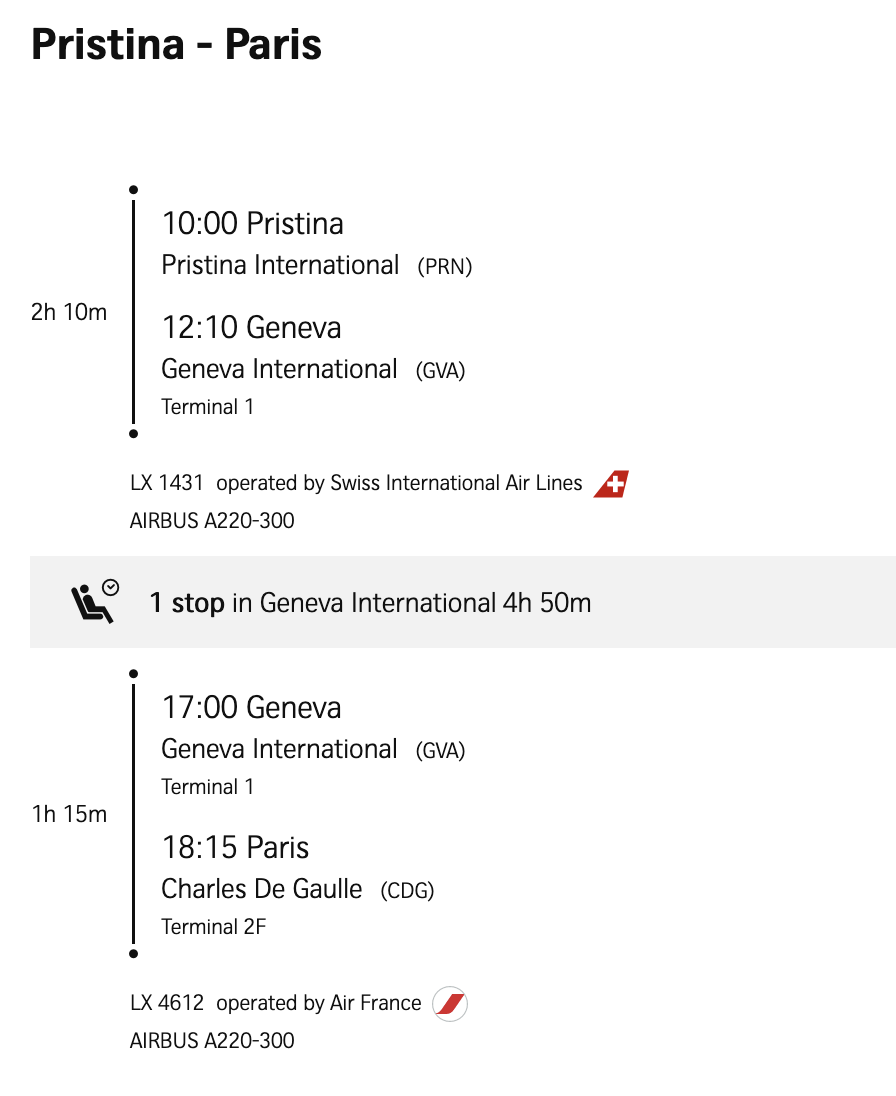
Task: Click flight number LX 1431
Action: pyautogui.click(x=167, y=483)
